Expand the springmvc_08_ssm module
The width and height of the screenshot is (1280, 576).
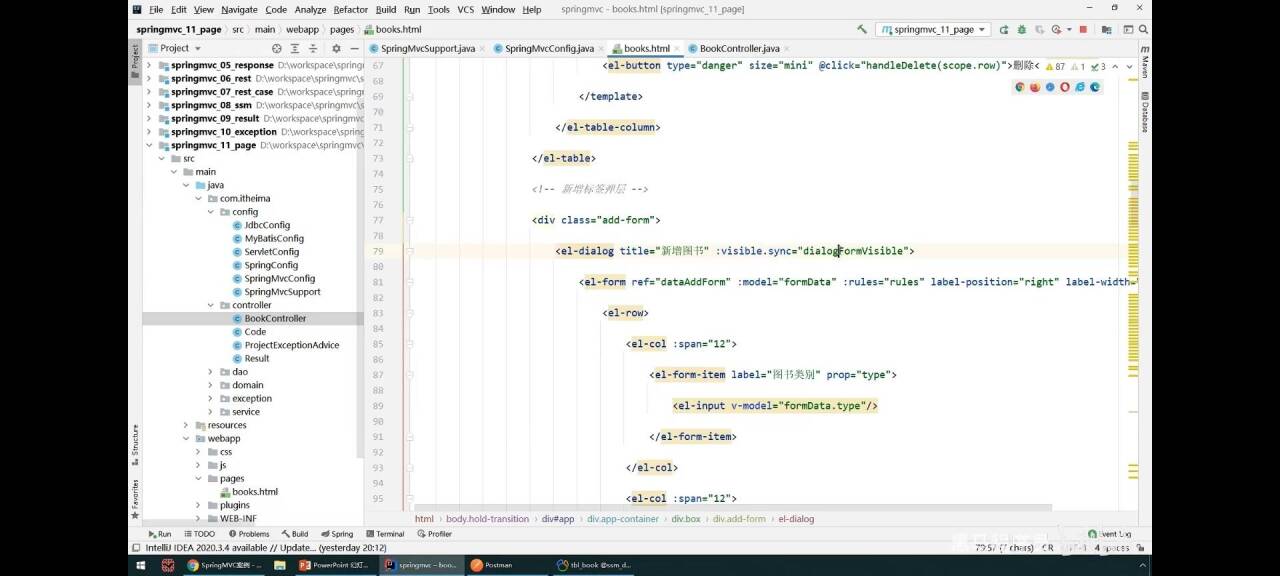point(149,105)
